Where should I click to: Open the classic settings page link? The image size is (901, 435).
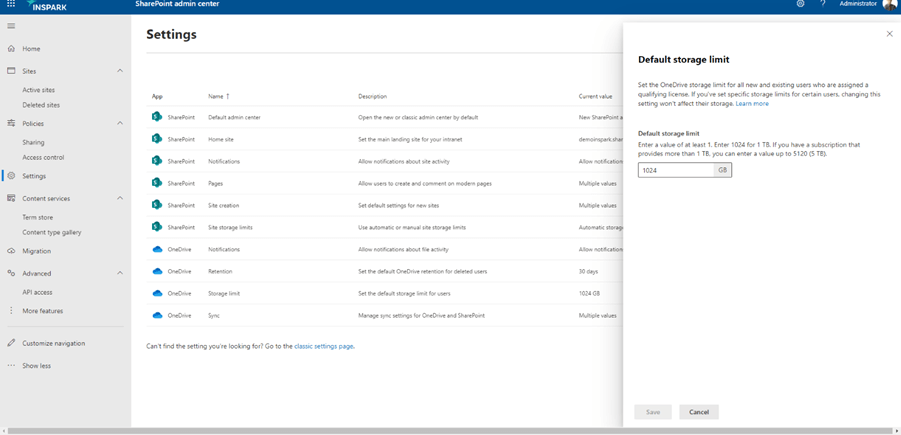[x=324, y=347]
